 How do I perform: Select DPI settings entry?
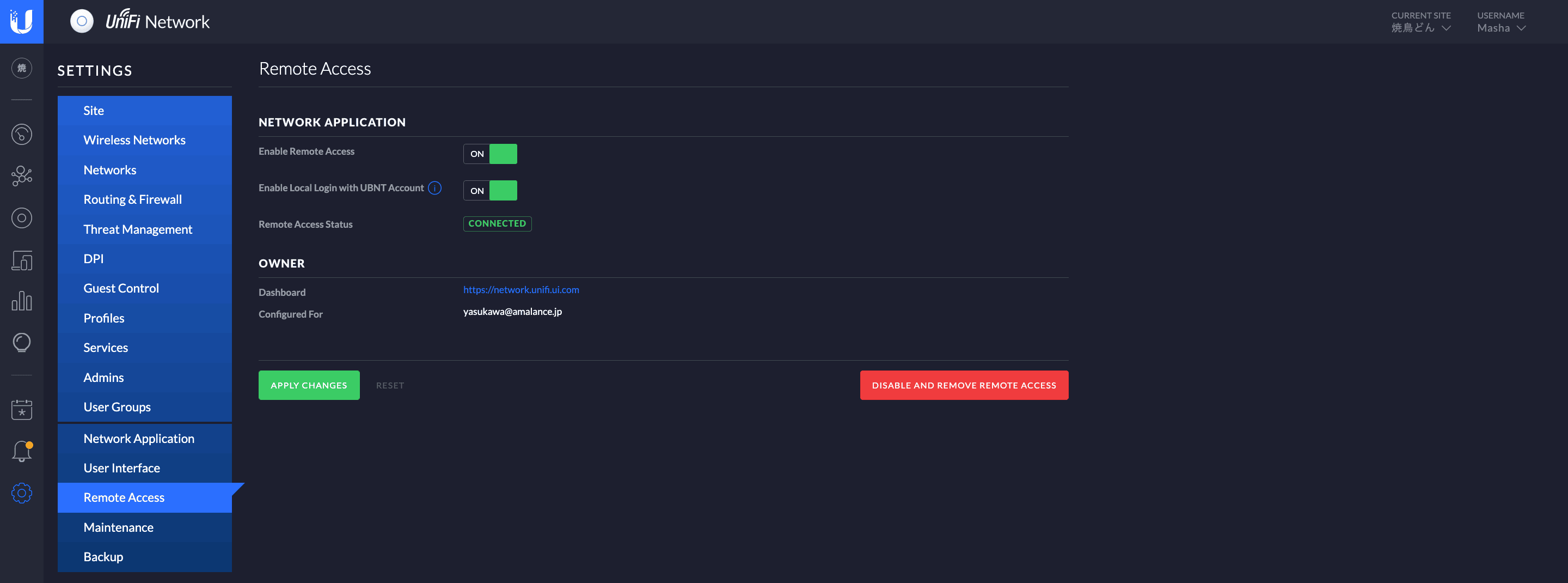coord(145,259)
